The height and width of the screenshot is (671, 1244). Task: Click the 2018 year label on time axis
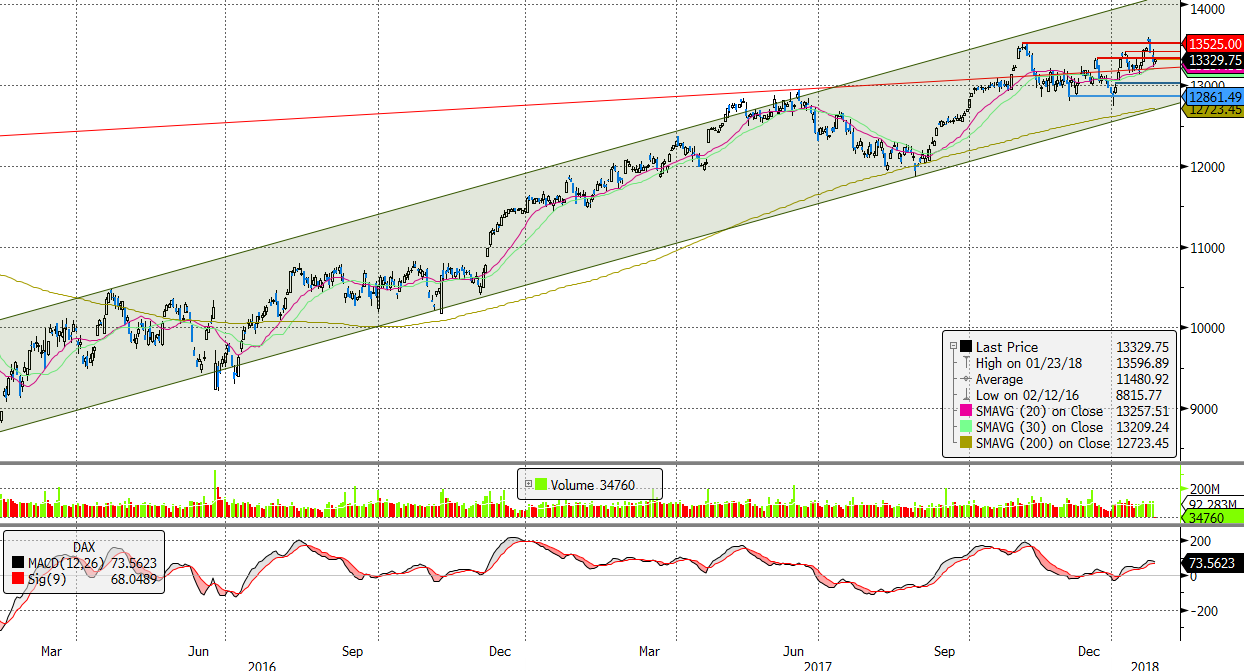pyautogui.click(x=1145, y=665)
